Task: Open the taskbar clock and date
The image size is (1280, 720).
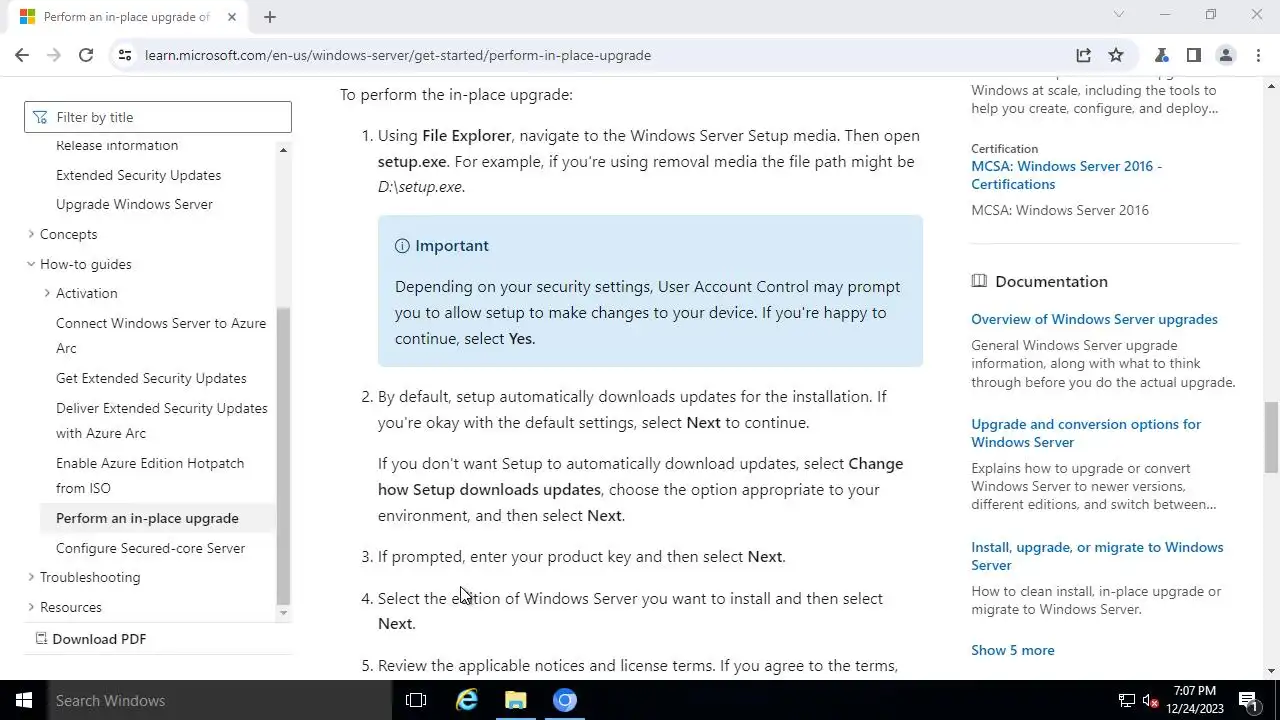Action: 1195,700
